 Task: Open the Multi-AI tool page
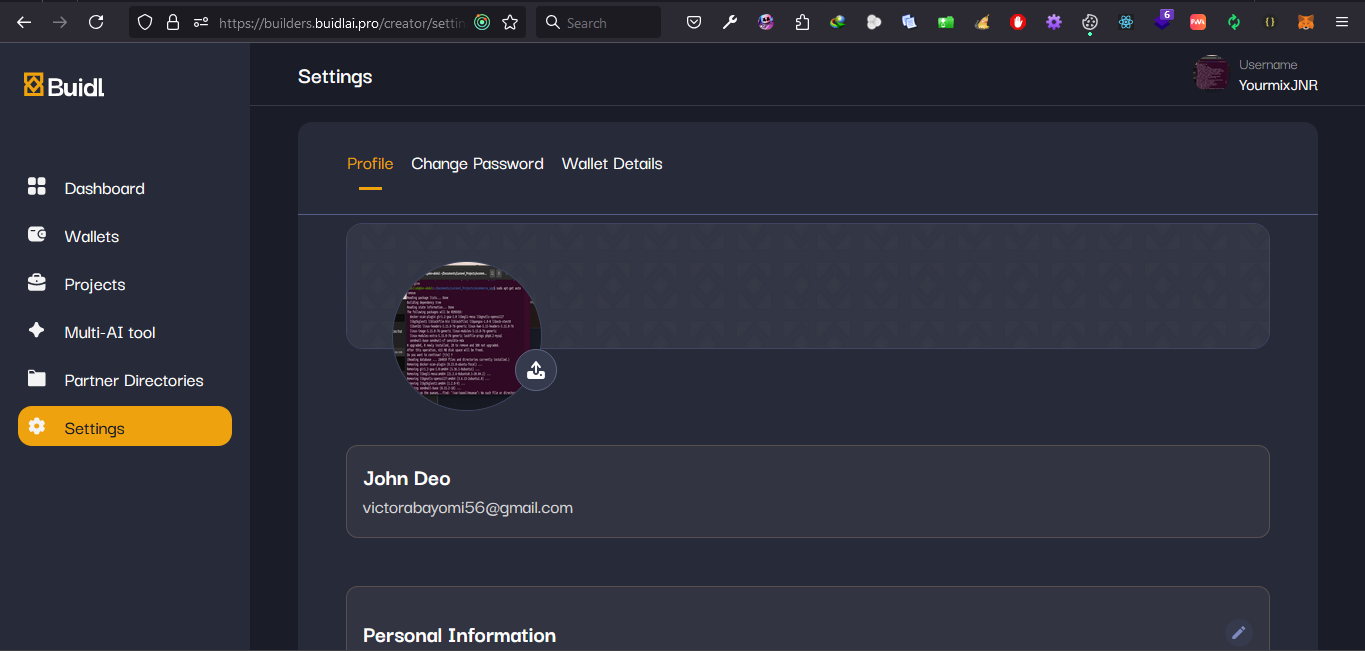point(110,332)
